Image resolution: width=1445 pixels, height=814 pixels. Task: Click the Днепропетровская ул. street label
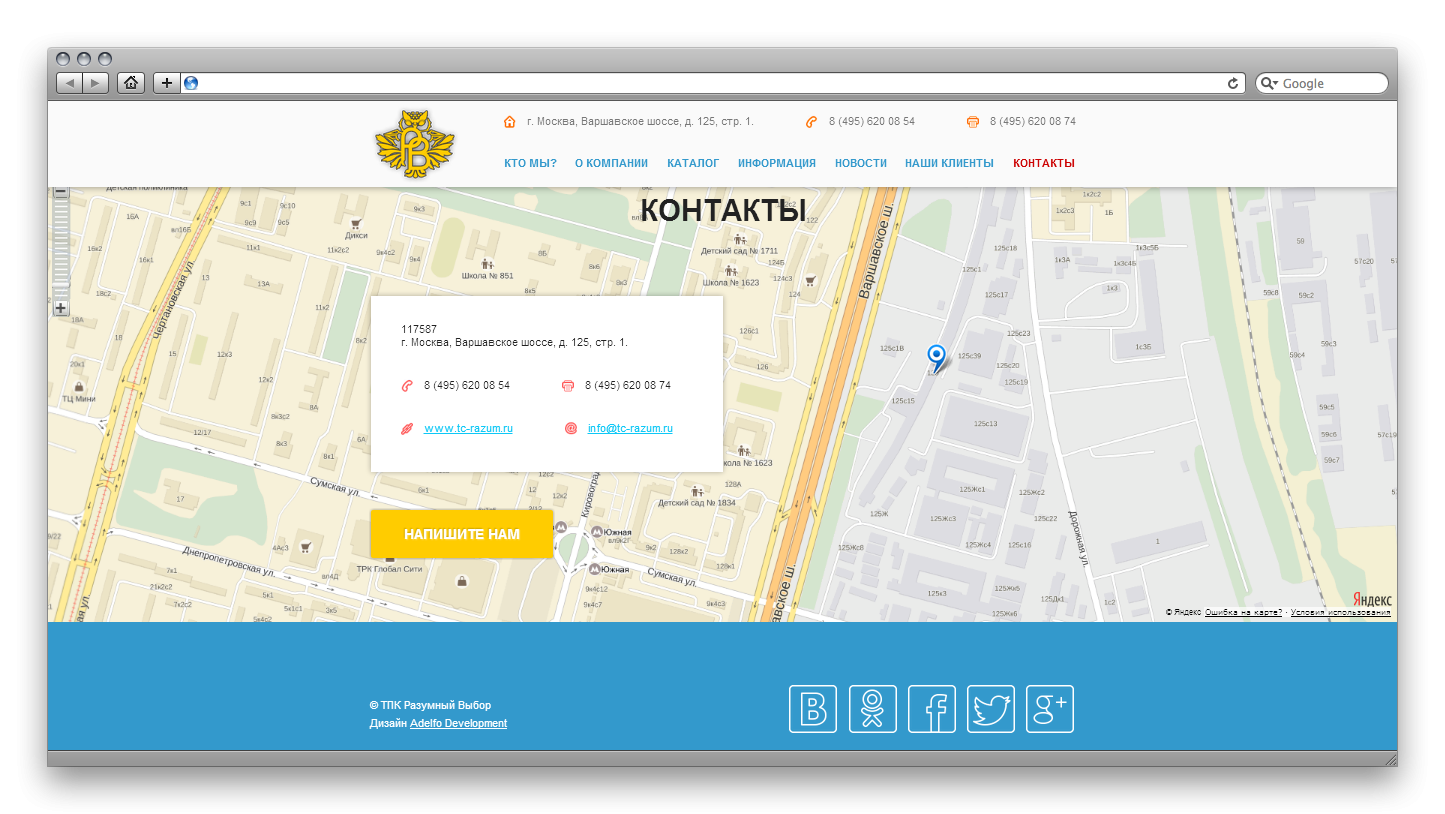pyautogui.click(x=229, y=560)
